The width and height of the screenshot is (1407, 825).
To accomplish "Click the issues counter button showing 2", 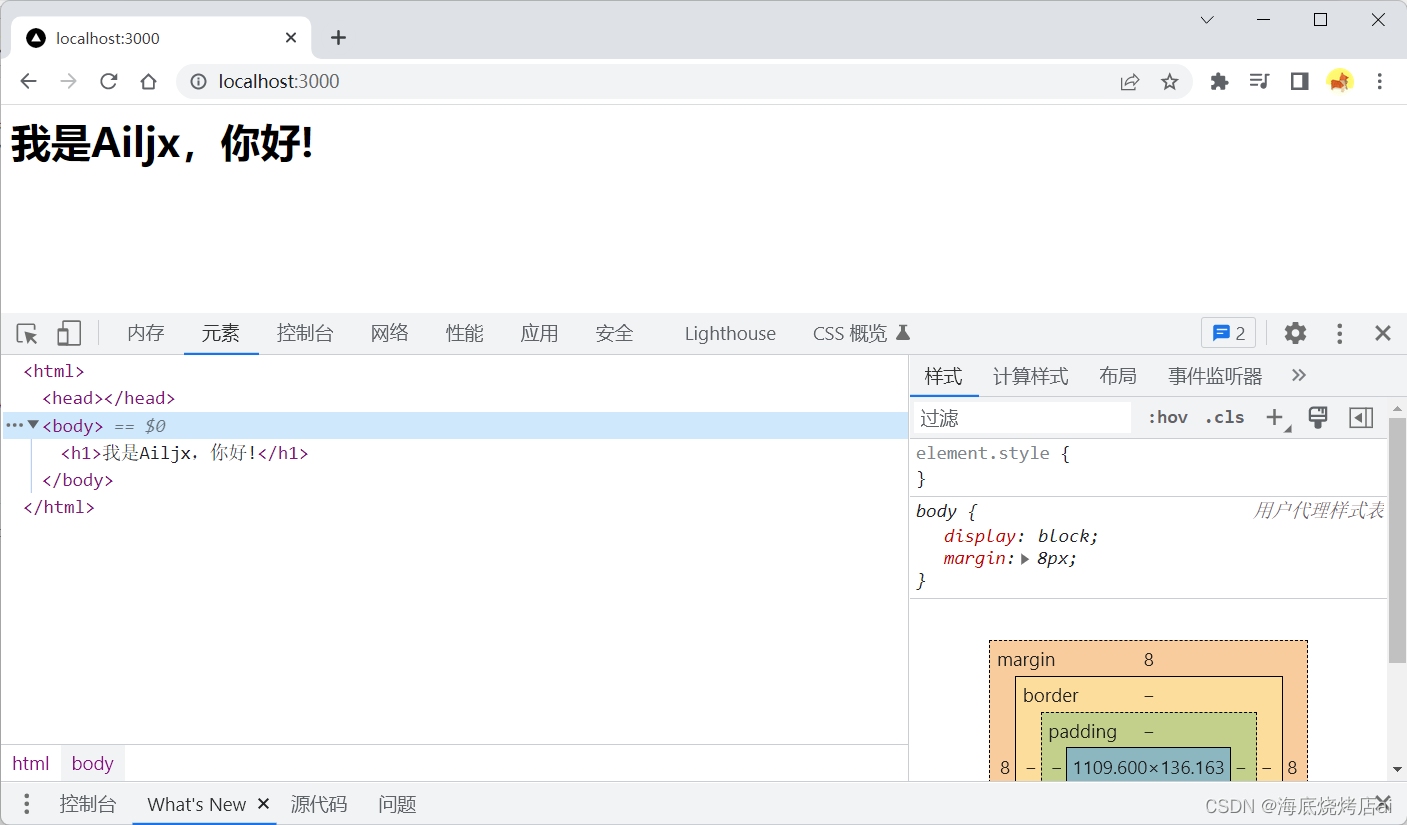I will [x=1228, y=333].
